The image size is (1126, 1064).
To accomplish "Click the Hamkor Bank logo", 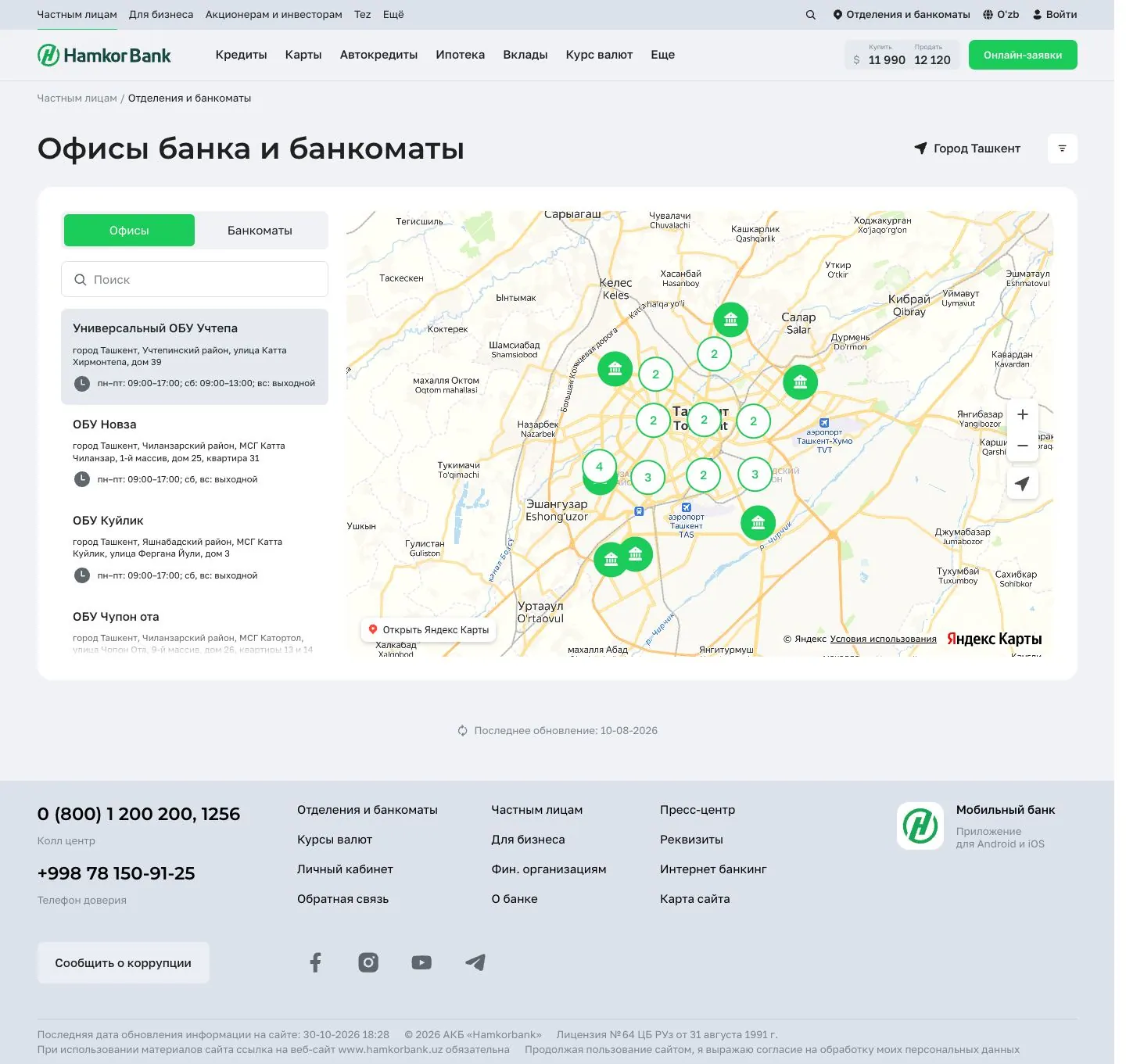I will point(104,55).
